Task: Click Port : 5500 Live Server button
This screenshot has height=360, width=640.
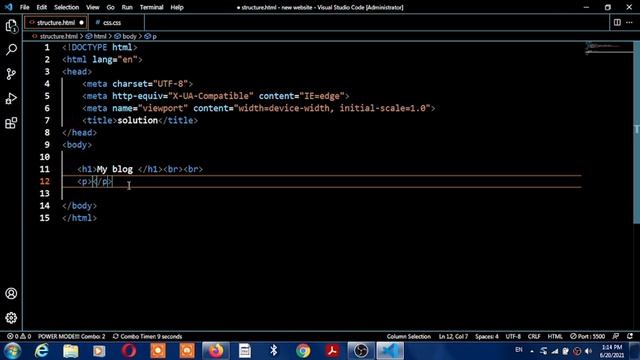Action: point(587,336)
